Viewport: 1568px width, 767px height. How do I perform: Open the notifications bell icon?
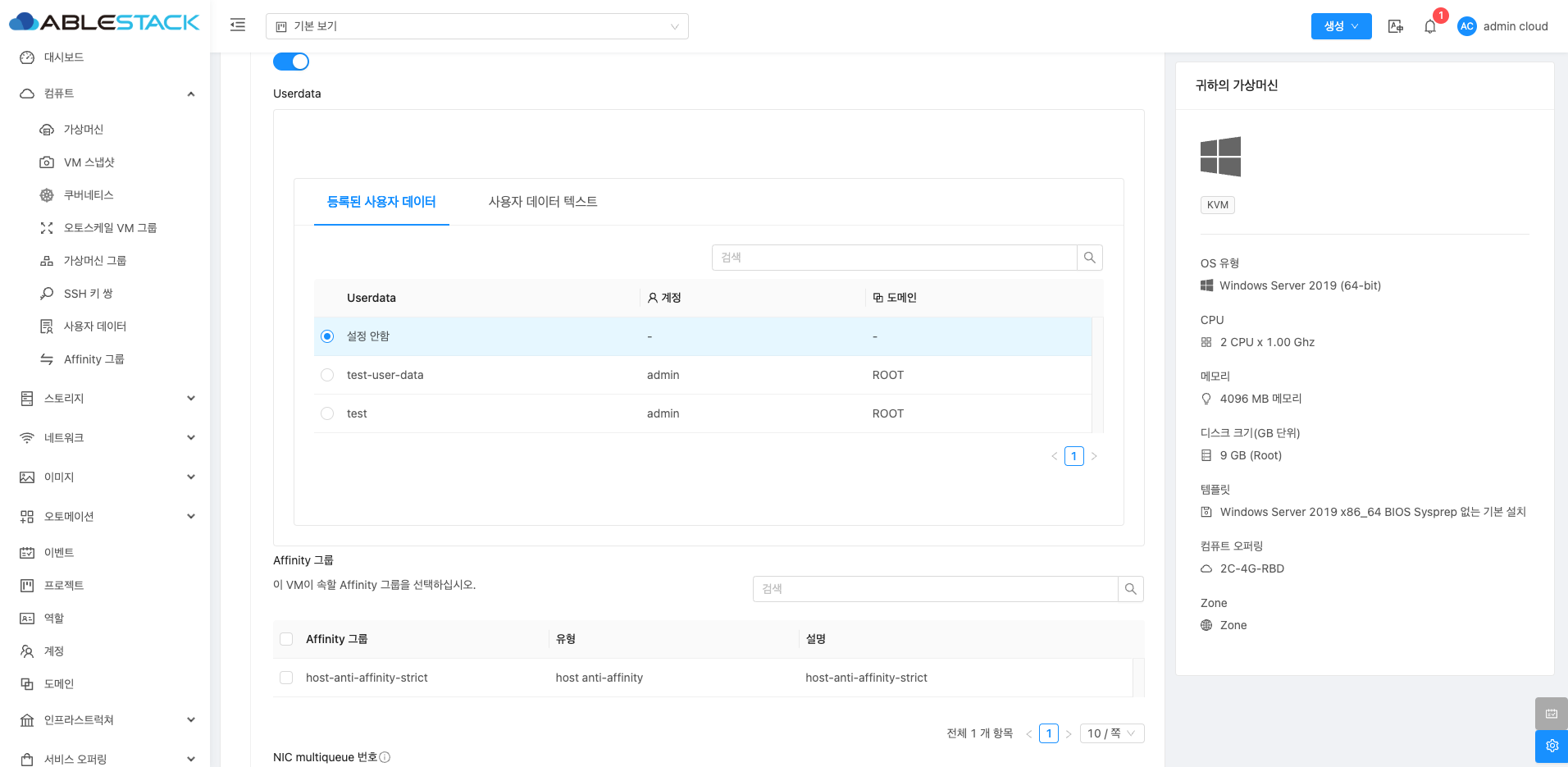point(1429,26)
